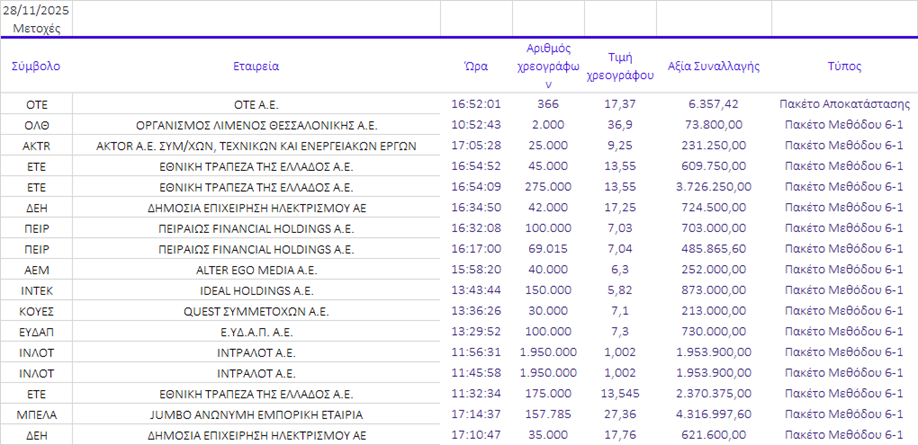Select ALTER EGO MEDIA Α.Ε. cell

pyautogui.click(x=256, y=271)
